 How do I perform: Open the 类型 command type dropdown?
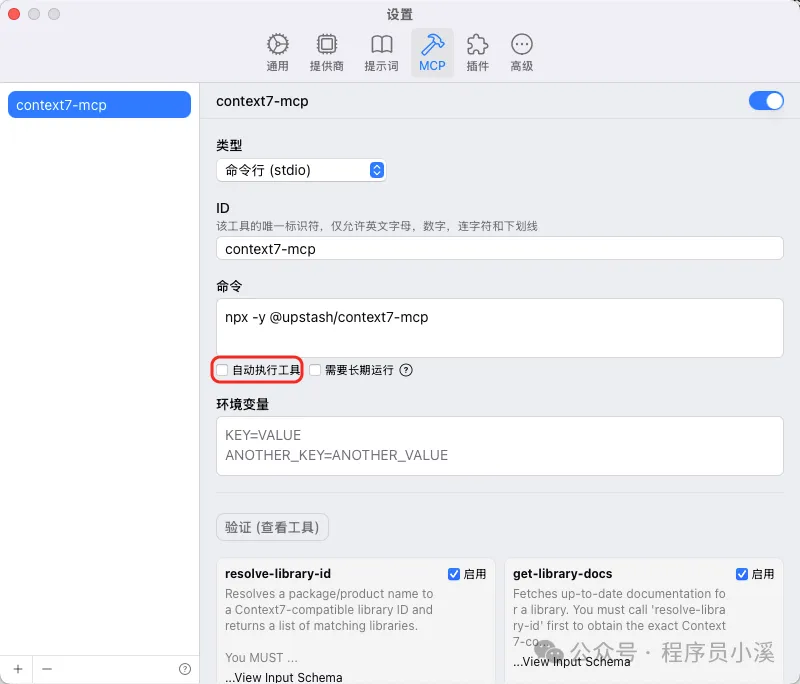pos(301,170)
